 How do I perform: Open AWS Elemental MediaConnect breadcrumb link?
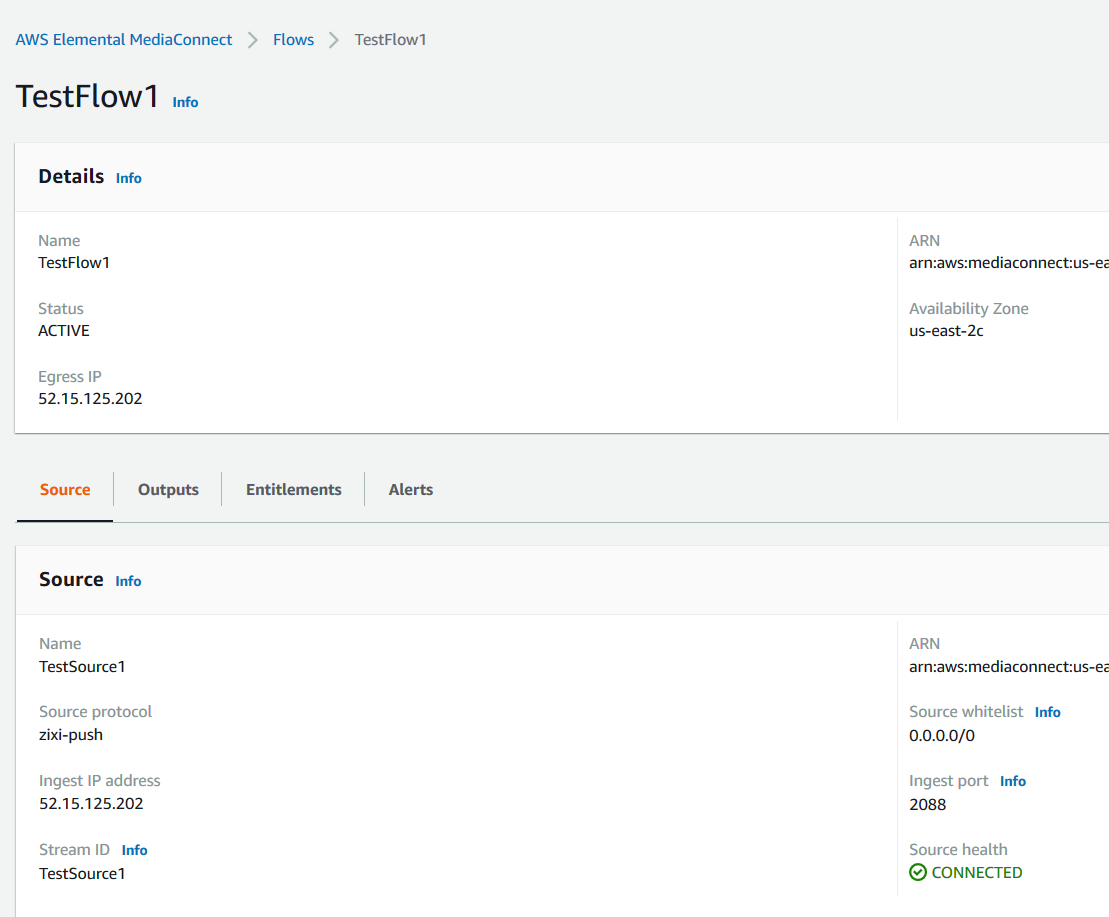click(x=124, y=40)
